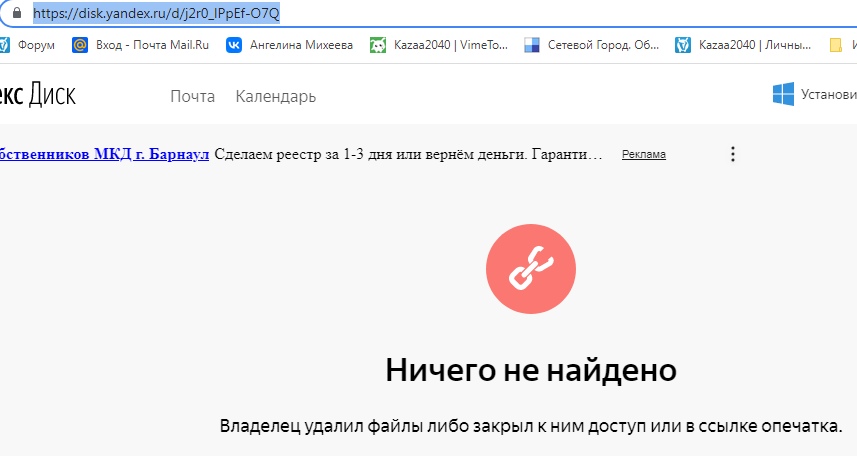Open Ангелина Михеева VK bookmark
The width and height of the screenshot is (857, 456).
[x=290, y=45]
